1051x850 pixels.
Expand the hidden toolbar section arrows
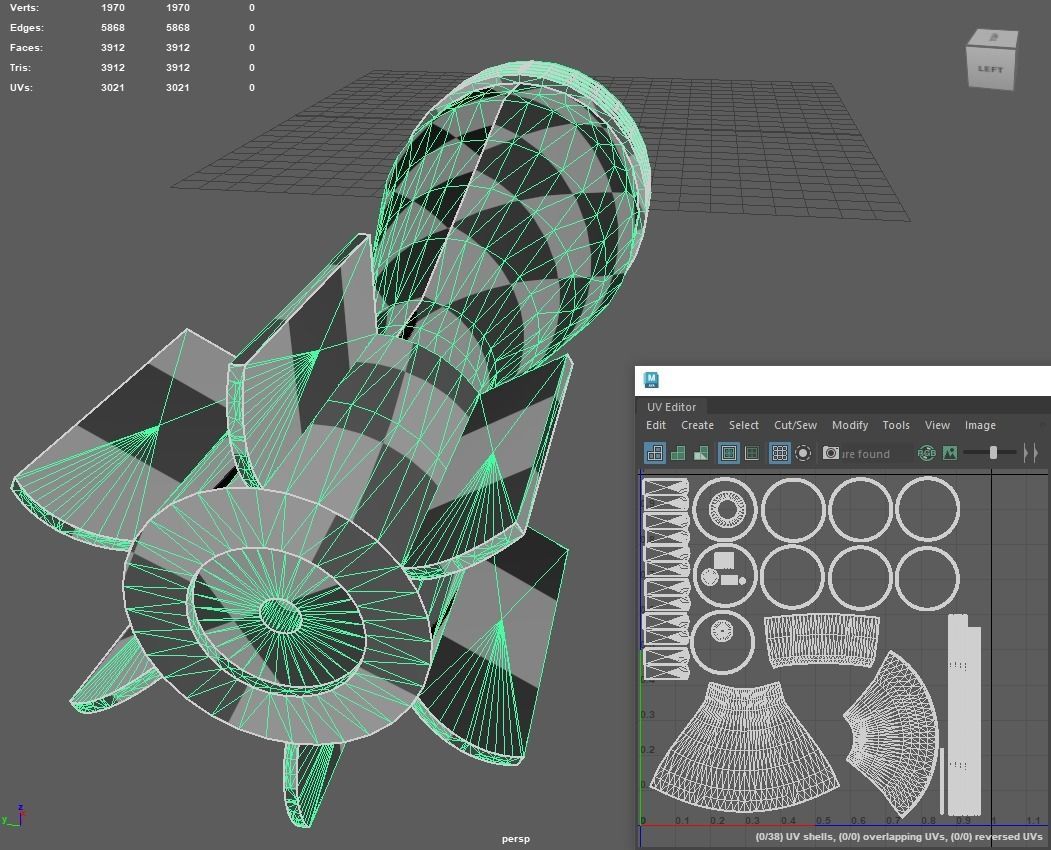coord(1031,453)
